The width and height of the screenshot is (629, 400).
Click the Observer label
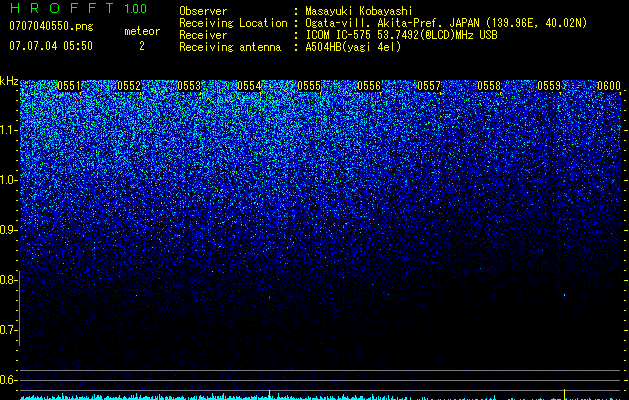(x=203, y=11)
